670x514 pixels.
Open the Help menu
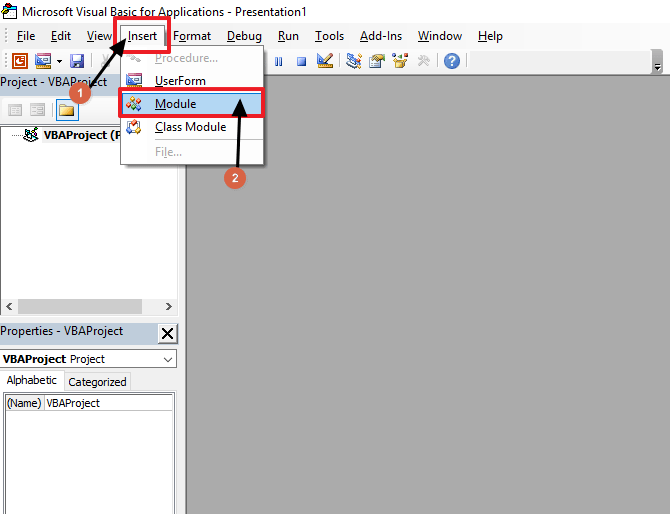[490, 36]
